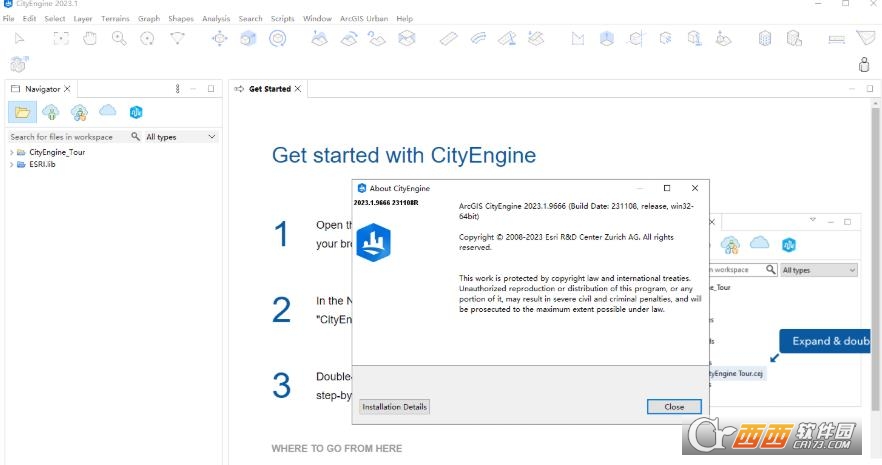
Task: Activate the rectangular selection tool
Action: (61, 38)
